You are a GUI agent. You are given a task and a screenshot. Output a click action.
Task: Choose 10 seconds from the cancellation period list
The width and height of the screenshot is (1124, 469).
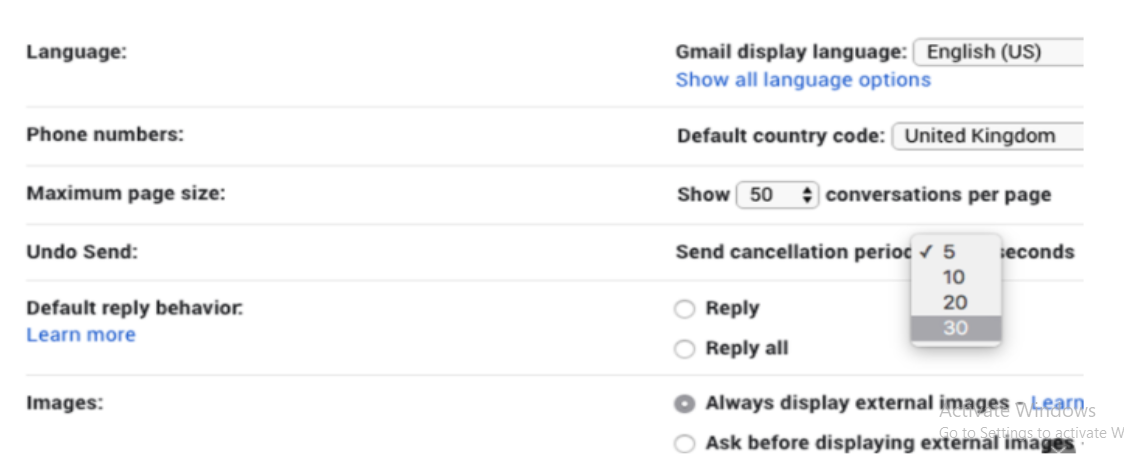(x=953, y=277)
